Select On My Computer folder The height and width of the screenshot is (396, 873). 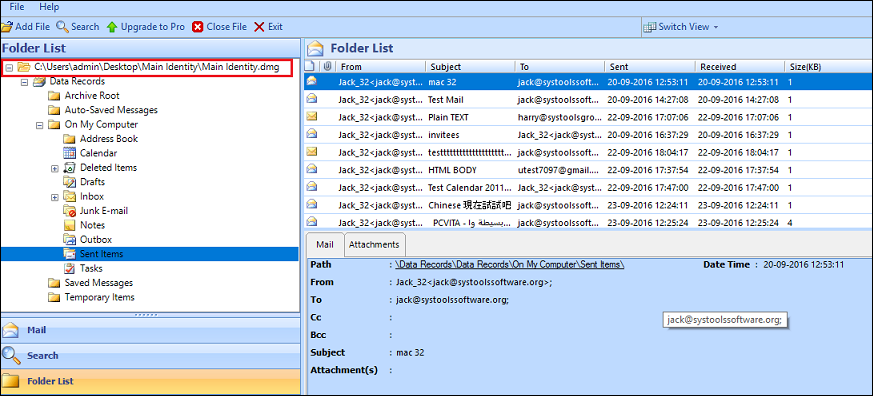101,125
